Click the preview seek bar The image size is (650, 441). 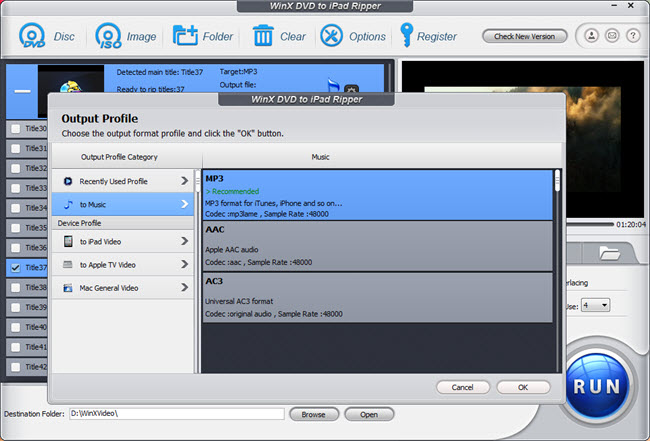[x=590, y=224]
